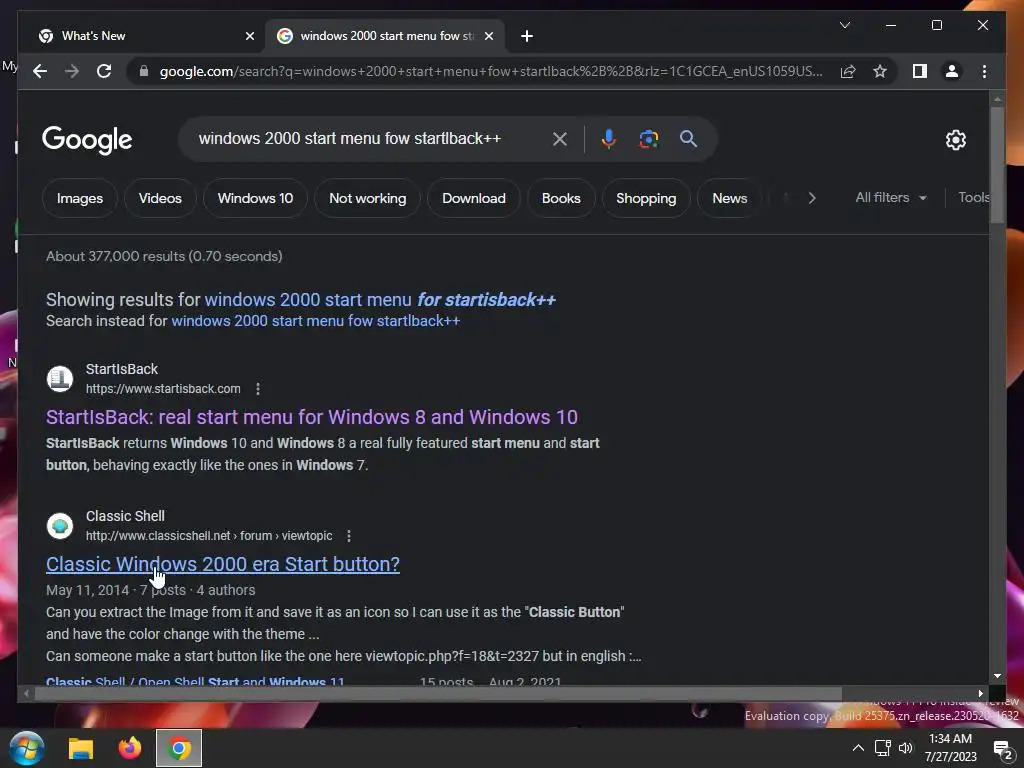Open the Tools options
This screenshot has width=1024, height=768.
(x=973, y=198)
